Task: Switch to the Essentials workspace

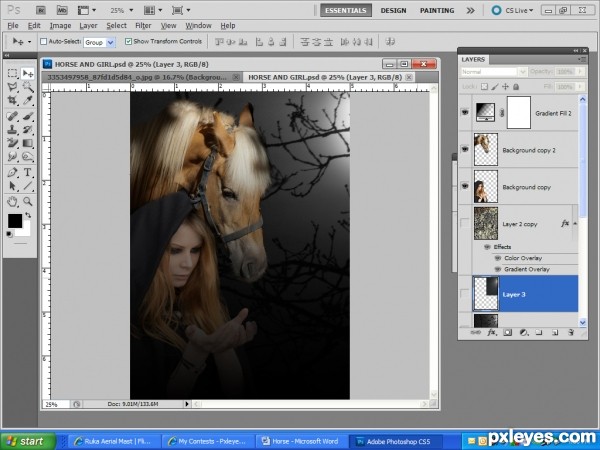Action: click(346, 10)
